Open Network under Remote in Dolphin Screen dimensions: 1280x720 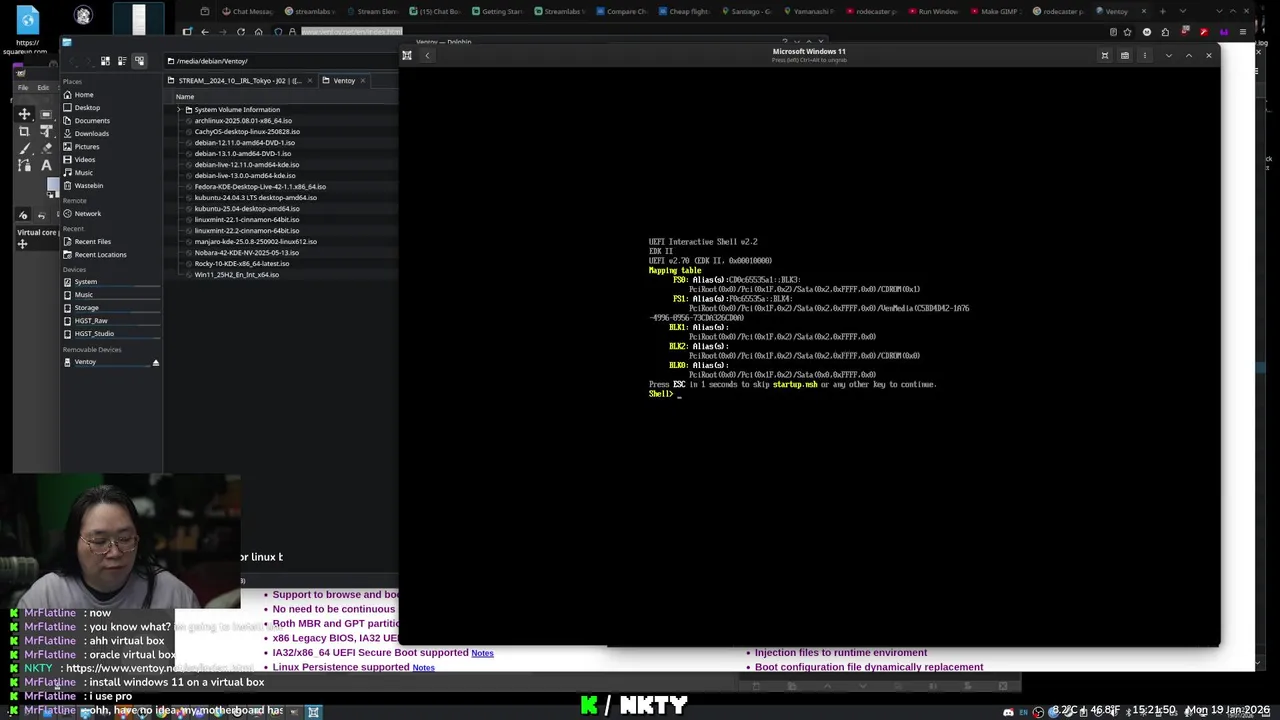pos(87,214)
